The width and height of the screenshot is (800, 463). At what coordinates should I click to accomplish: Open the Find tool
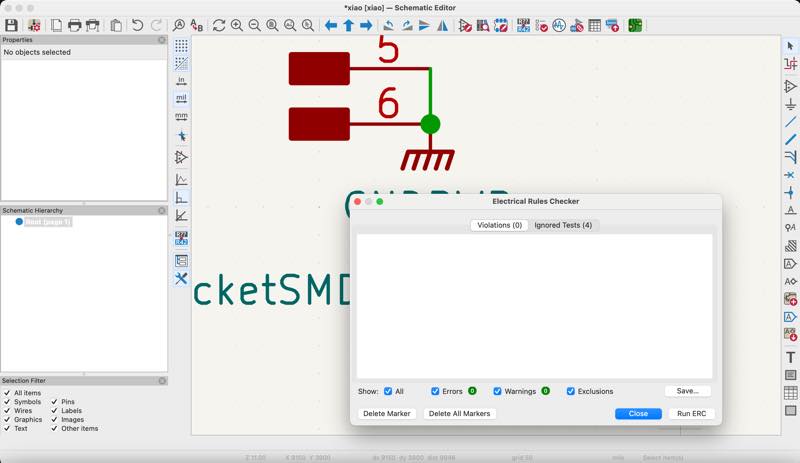(x=179, y=25)
